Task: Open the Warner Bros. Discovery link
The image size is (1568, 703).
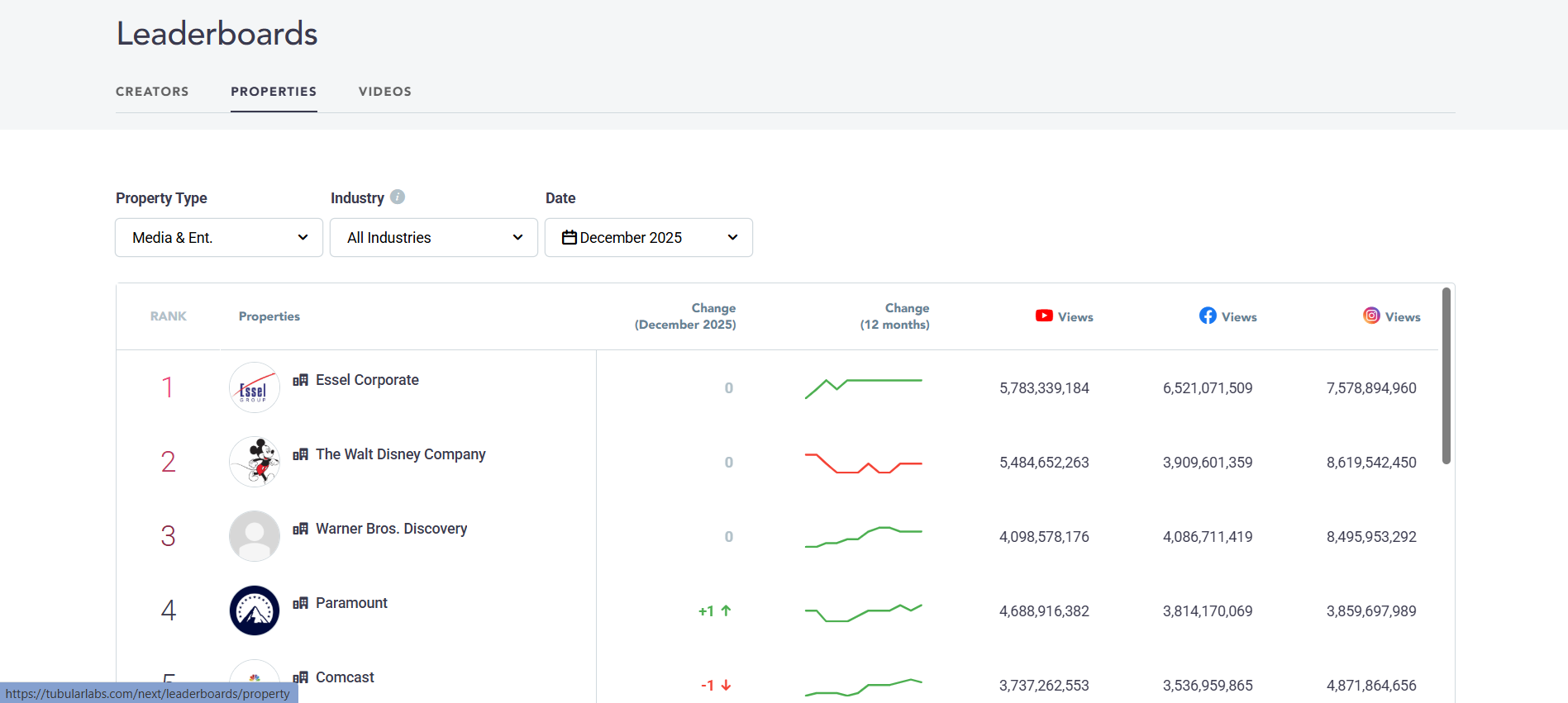Action: [x=391, y=529]
